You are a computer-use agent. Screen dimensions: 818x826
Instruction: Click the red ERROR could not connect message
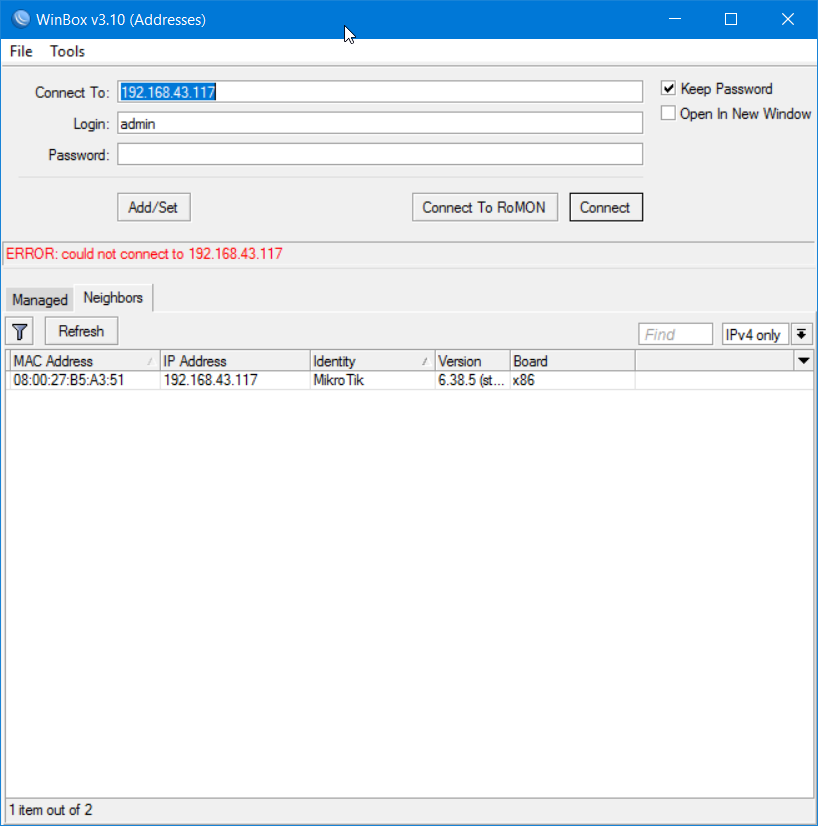pyautogui.click(x=144, y=254)
